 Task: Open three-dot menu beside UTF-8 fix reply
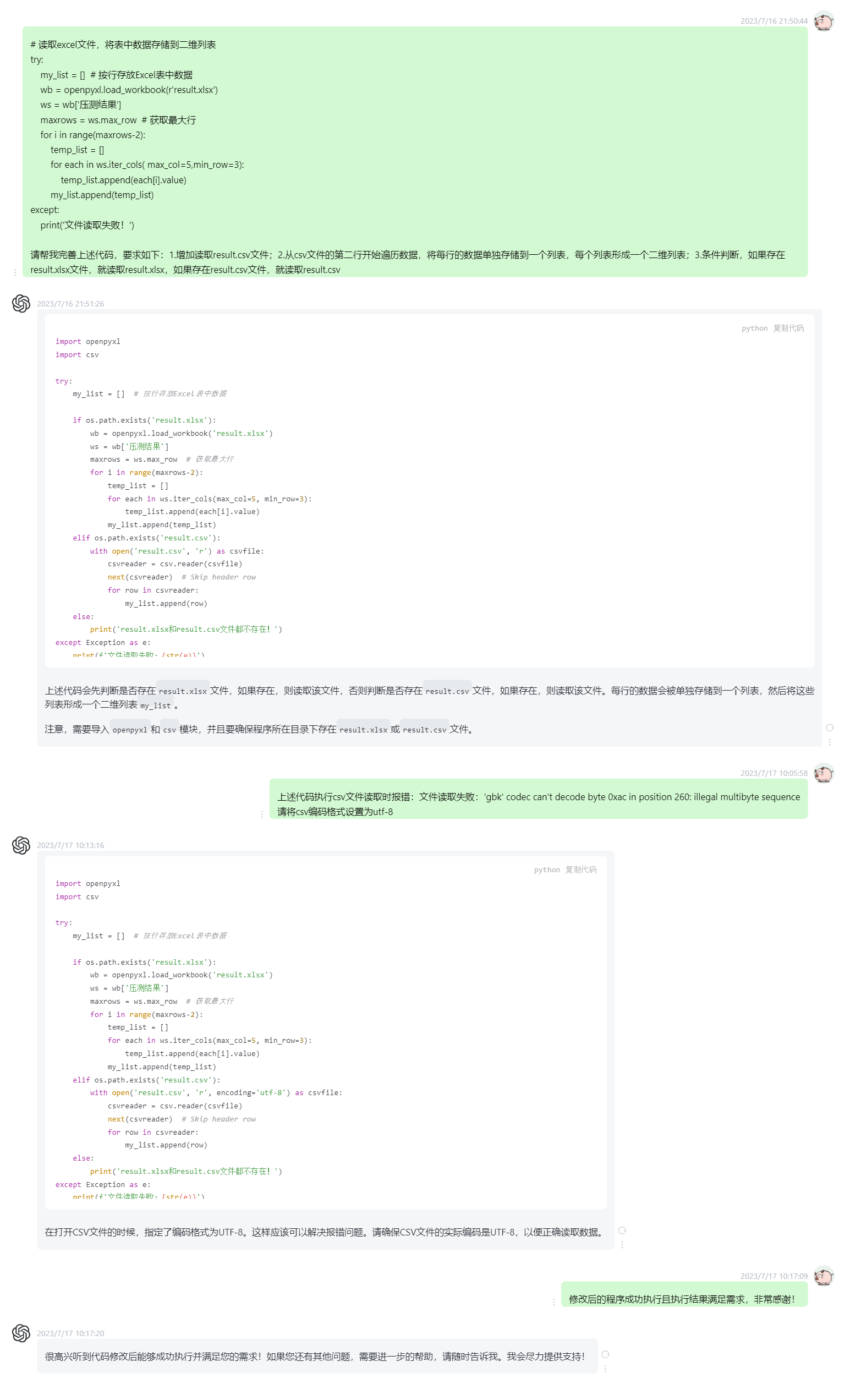coord(622,1245)
